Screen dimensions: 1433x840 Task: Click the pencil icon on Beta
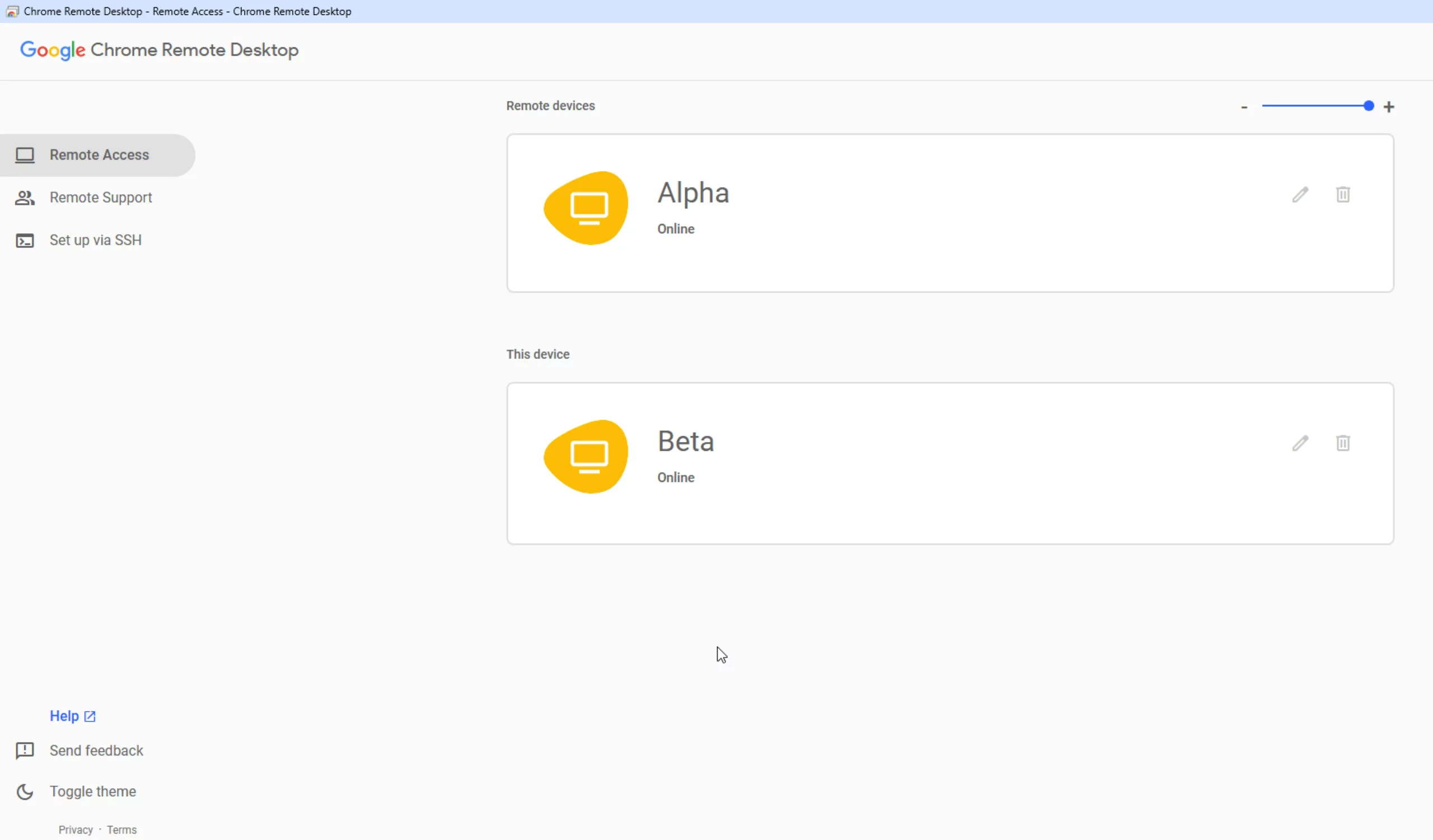1300,443
